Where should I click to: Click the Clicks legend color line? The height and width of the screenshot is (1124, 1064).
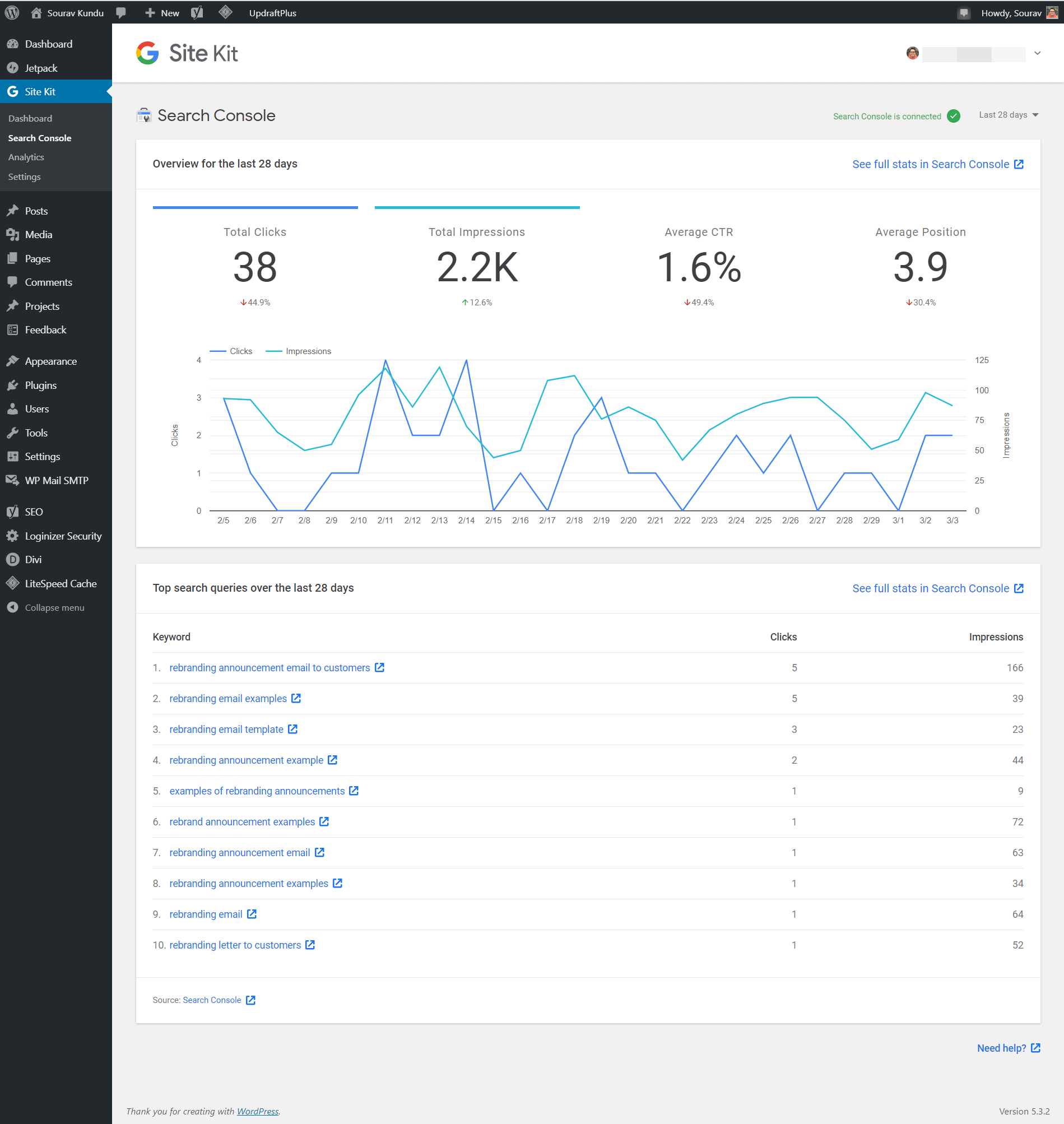pyautogui.click(x=218, y=352)
